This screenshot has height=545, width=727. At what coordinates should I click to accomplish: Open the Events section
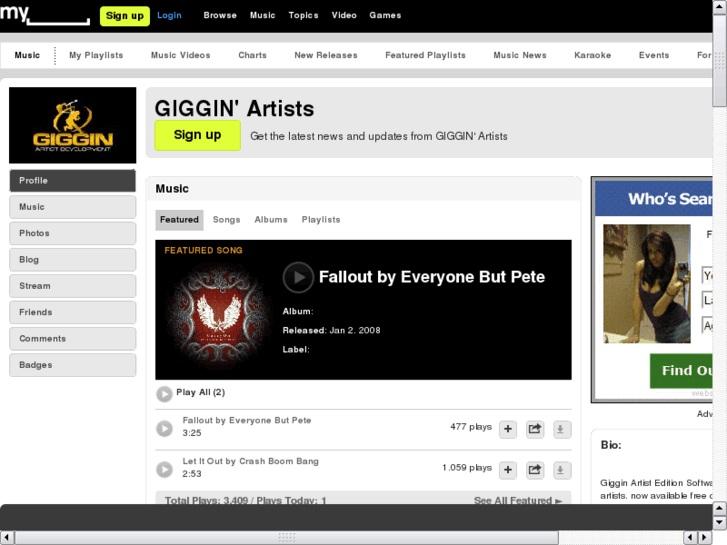(x=654, y=55)
